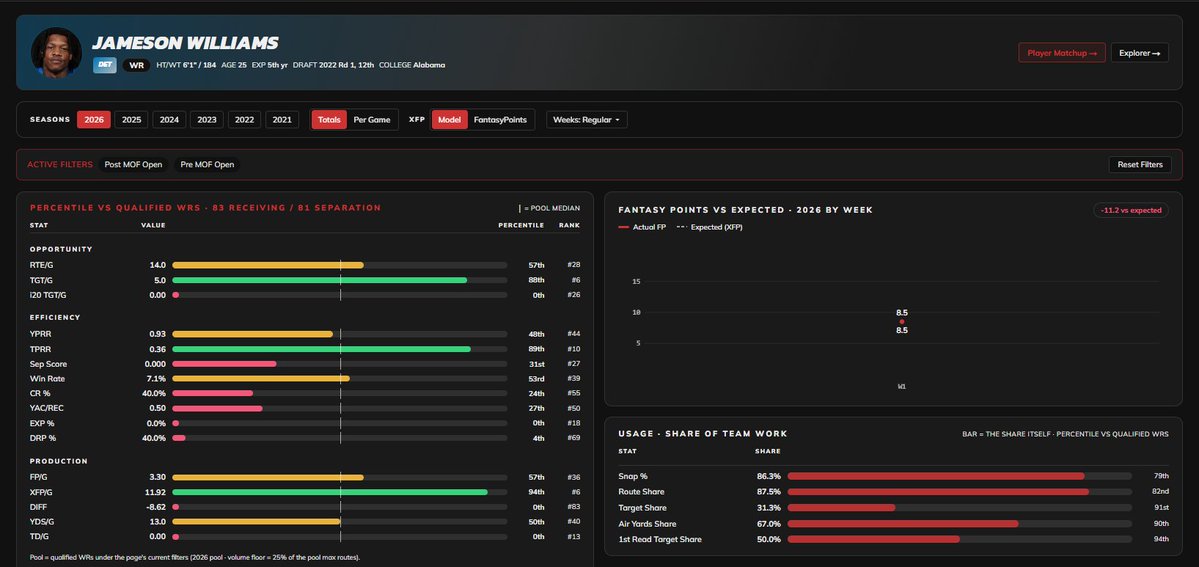Image resolution: width=1199 pixels, height=567 pixels.
Task: Click the W1 axis label
Action: (902, 387)
